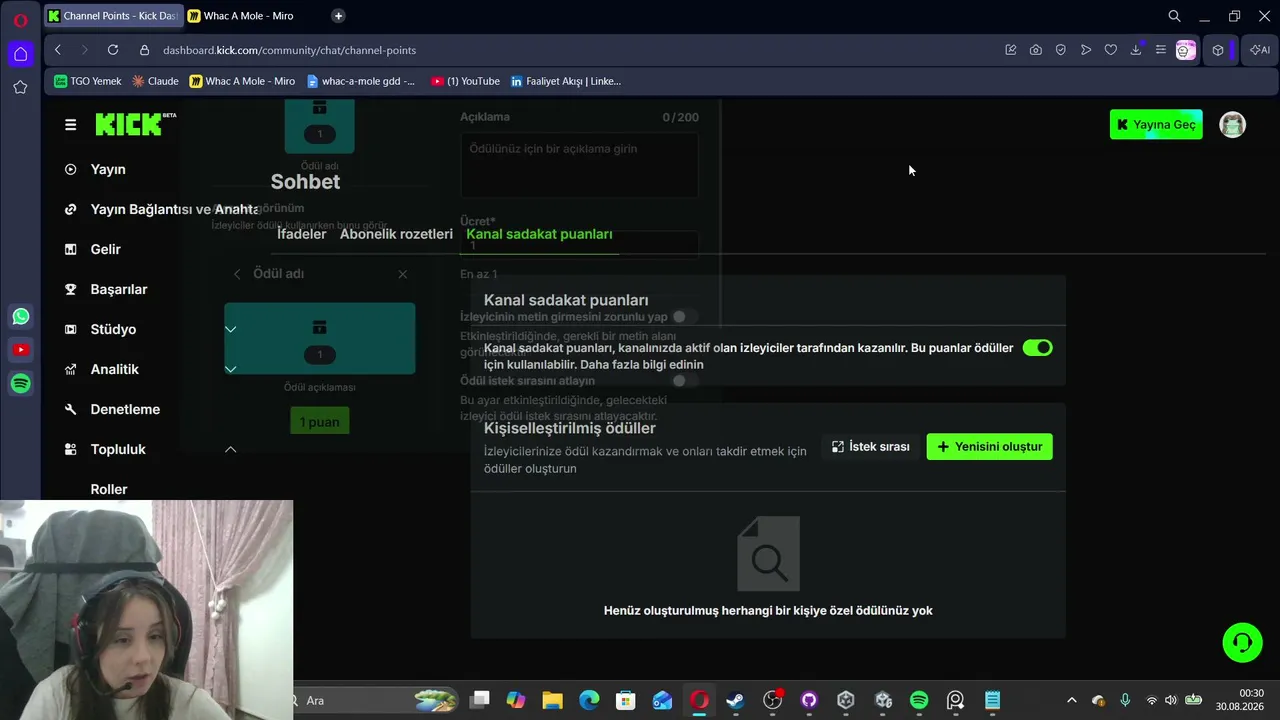
Task: Open YouTube icon in the Opera sidebar
Action: click(x=20, y=350)
